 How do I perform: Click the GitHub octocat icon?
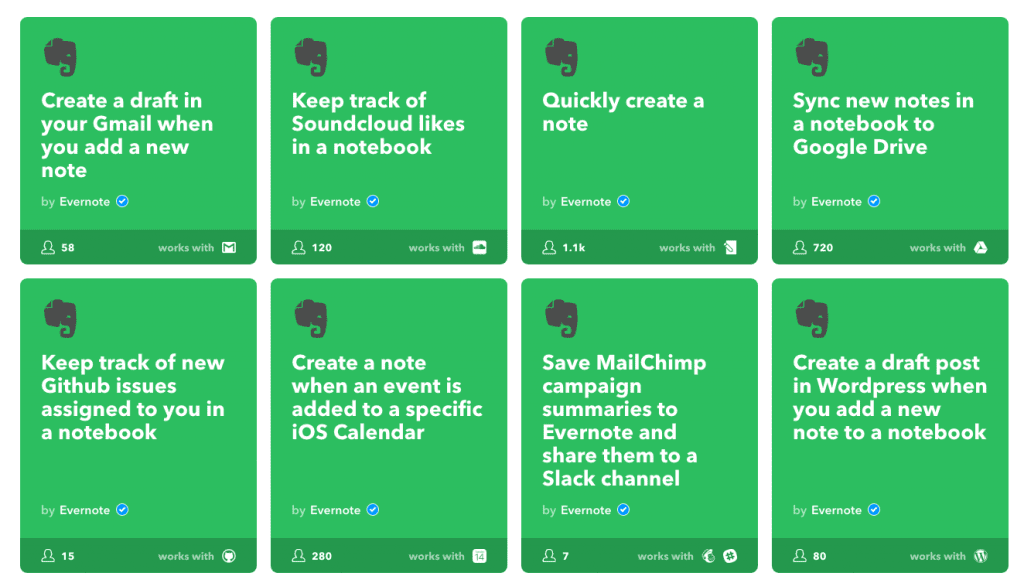click(229, 556)
